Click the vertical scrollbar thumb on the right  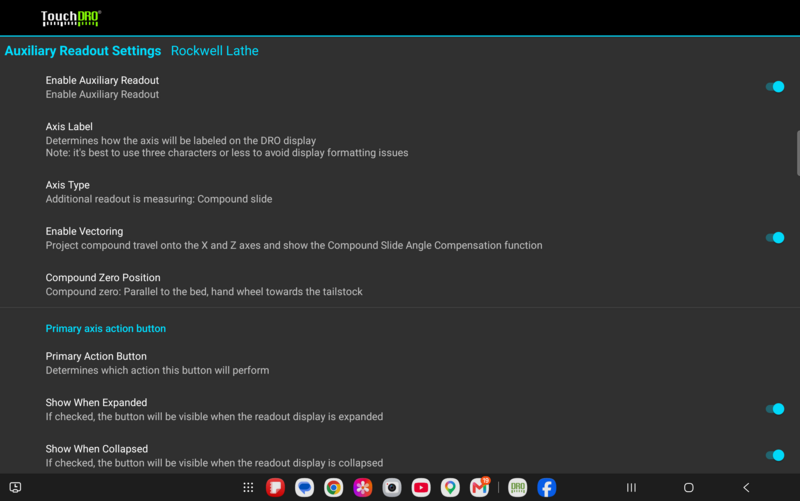[798, 153]
